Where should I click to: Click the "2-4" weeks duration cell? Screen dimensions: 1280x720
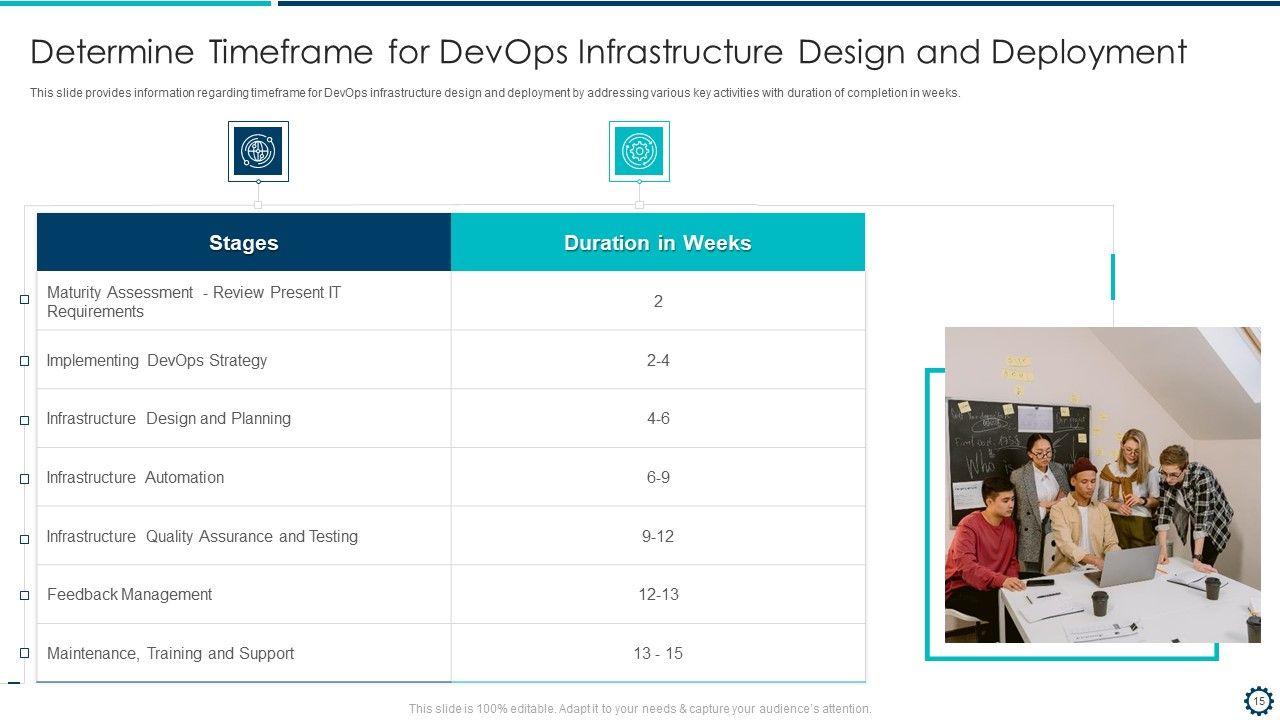coord(658,360)
